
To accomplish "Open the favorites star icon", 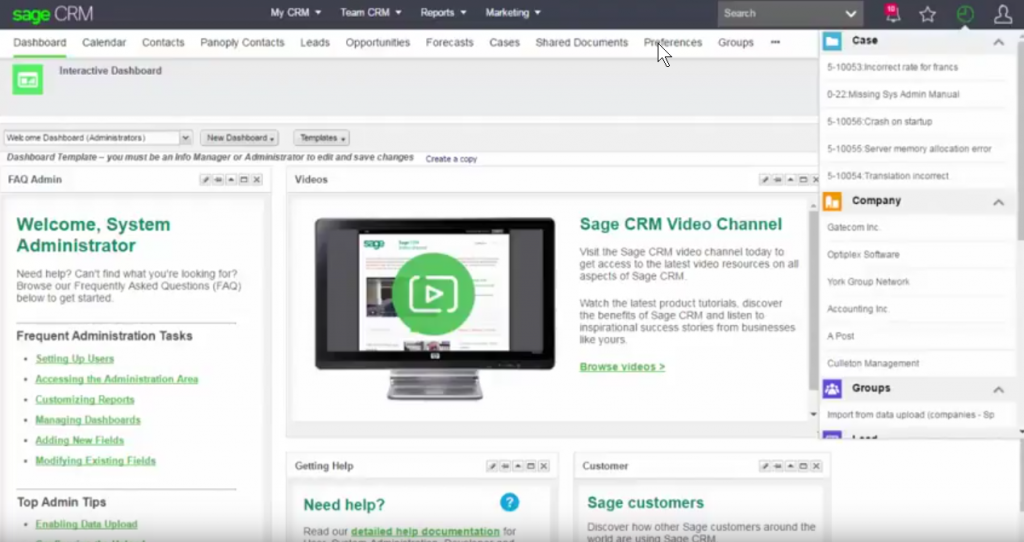I will (x=927, y=14).
